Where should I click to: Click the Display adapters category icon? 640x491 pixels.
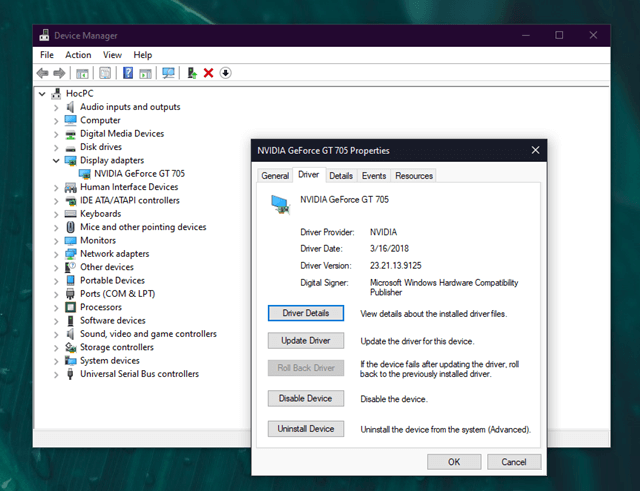tap(70, 160)
